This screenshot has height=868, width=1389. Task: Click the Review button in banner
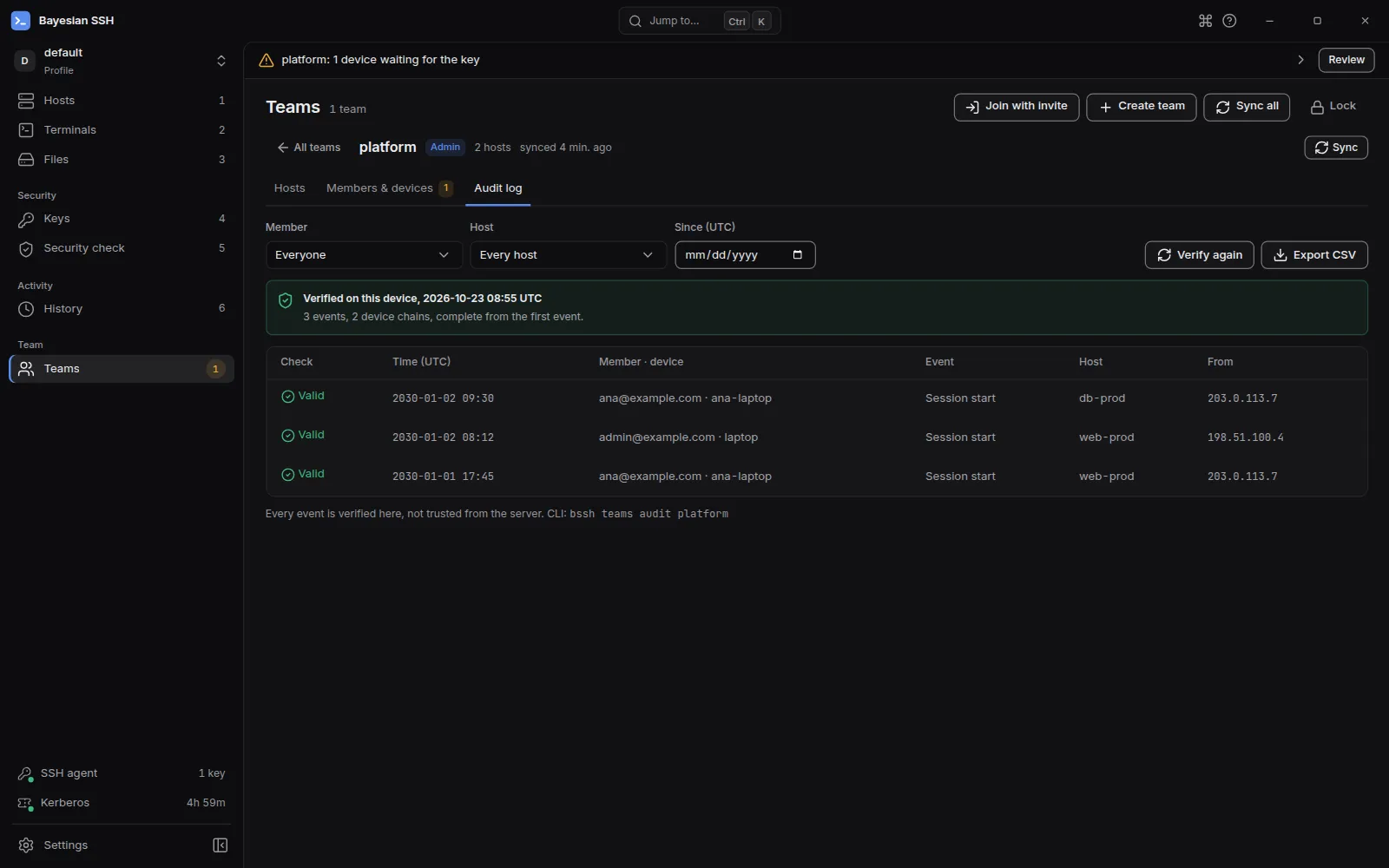pyautogui.click(x=1346, y=60)
